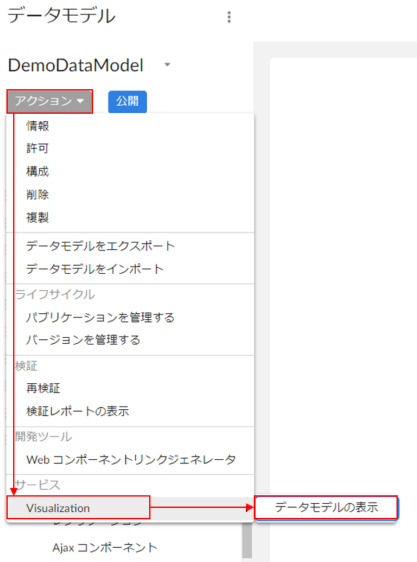This screenshot has width=417, height=562.
Task: Open Web コンポーネントリンクジェネレータ tool
Action: click(x=131, y=459)
